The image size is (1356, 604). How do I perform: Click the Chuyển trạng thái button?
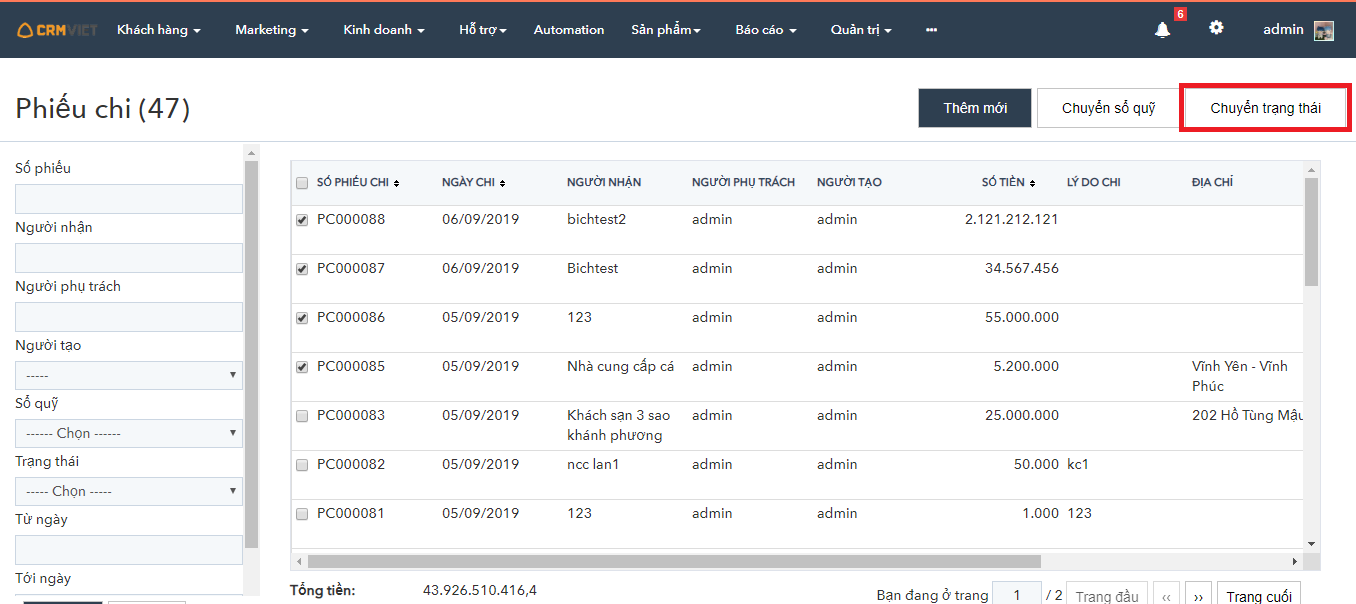click(1265, 108)
